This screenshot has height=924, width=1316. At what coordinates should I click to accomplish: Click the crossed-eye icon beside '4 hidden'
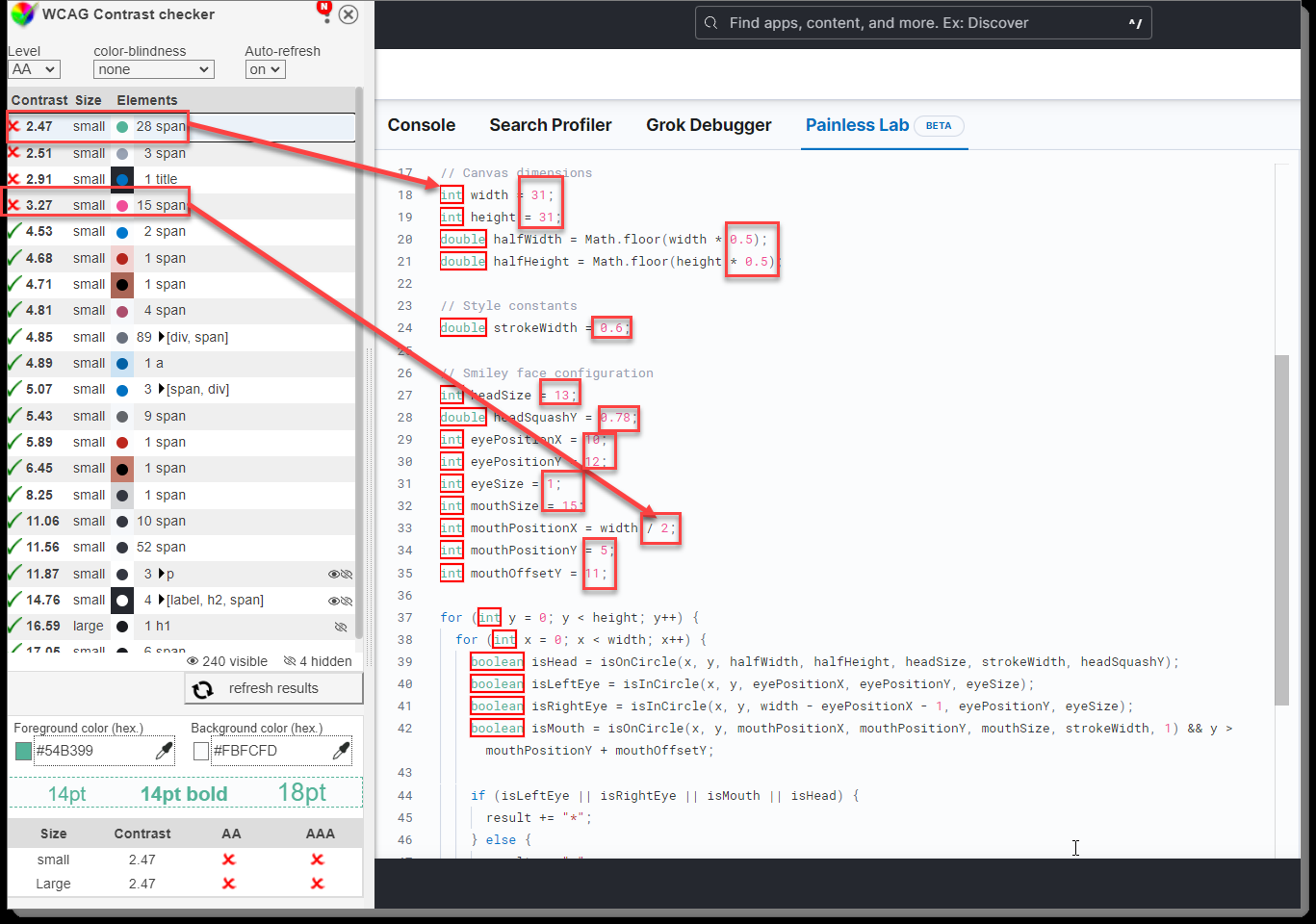(288, 661)
